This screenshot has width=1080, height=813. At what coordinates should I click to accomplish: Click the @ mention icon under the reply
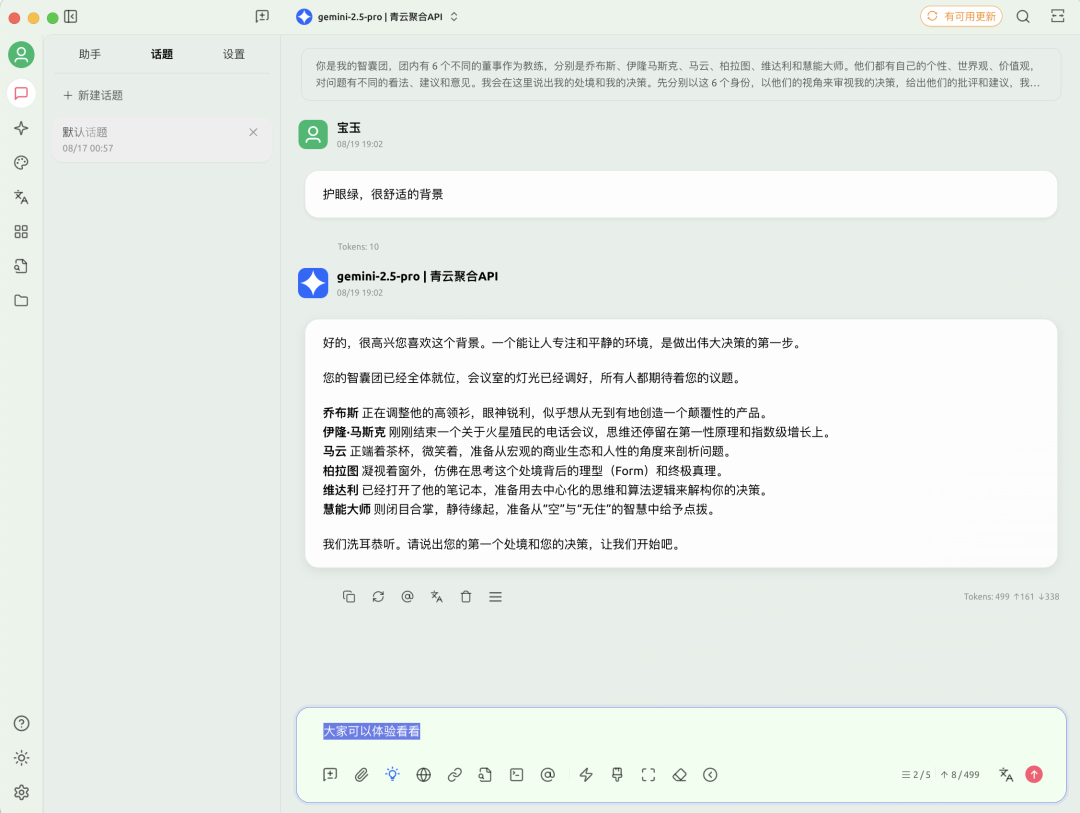pyautogui.click(x=407, y=597)
